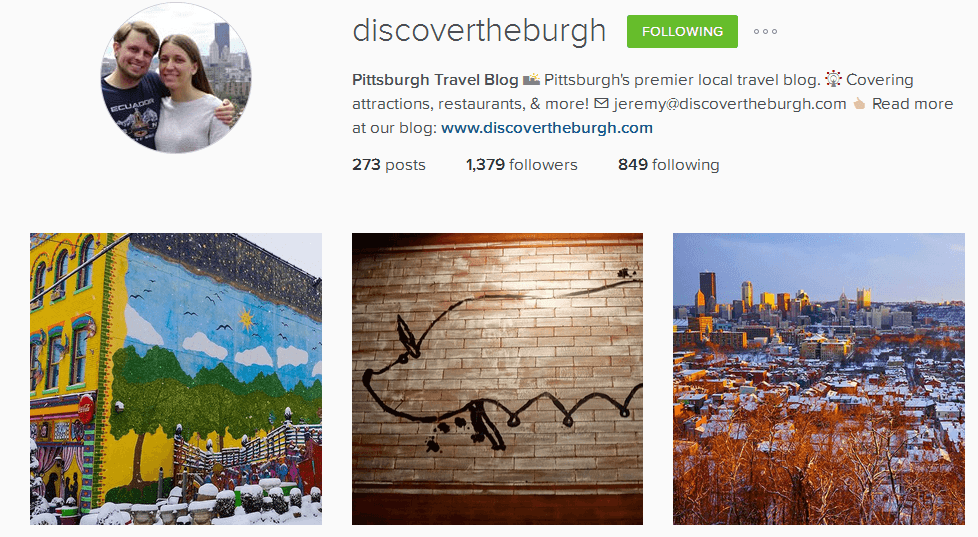
Task: Click the Read more text in bio
Action: click(913, 104)
